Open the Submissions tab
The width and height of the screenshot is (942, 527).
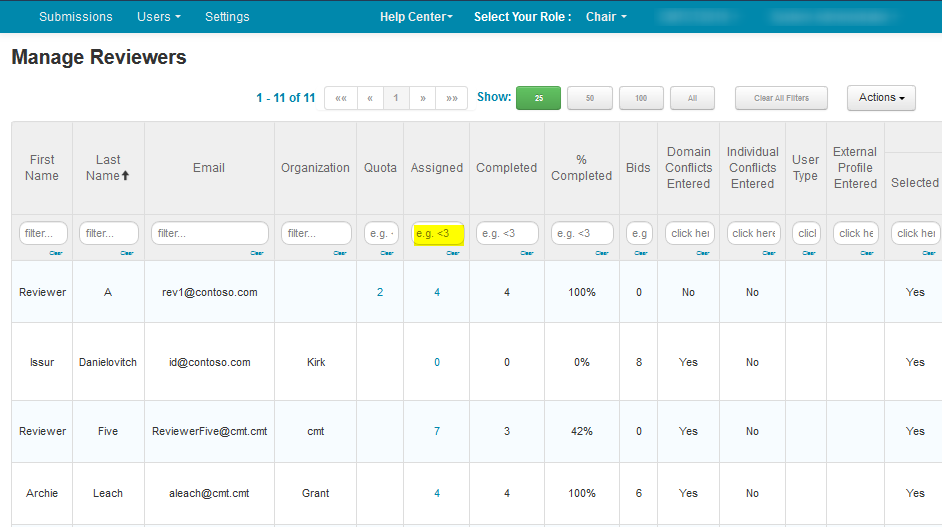point(76,17)
